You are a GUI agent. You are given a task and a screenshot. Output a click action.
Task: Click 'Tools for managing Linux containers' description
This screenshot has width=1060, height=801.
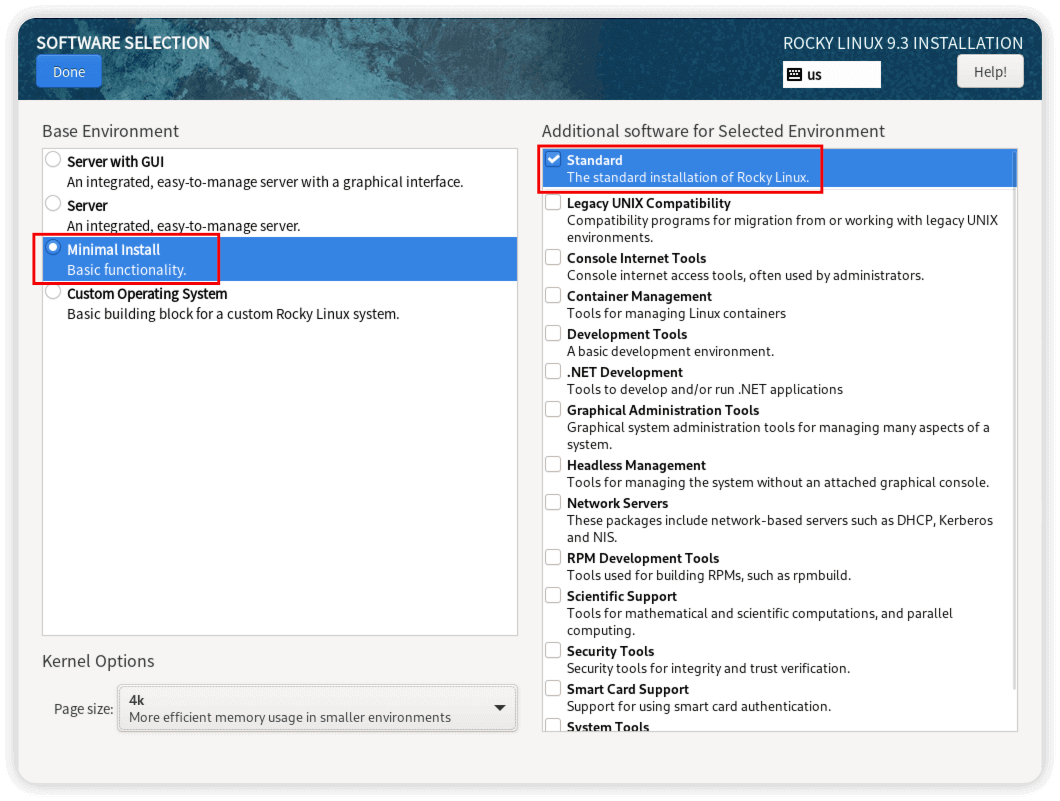(x=676, y=313)
